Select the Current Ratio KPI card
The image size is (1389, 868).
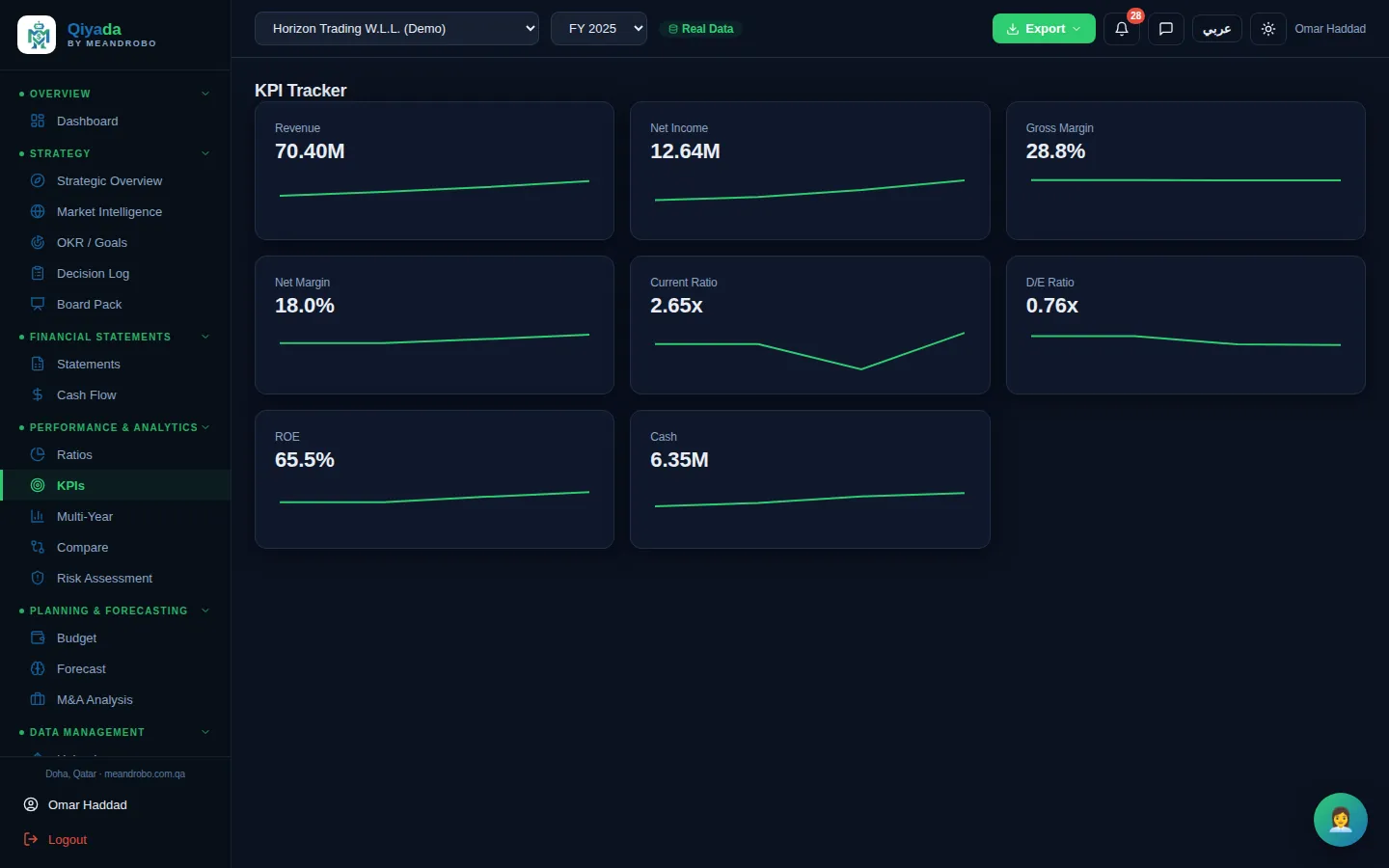click(810, 325)
